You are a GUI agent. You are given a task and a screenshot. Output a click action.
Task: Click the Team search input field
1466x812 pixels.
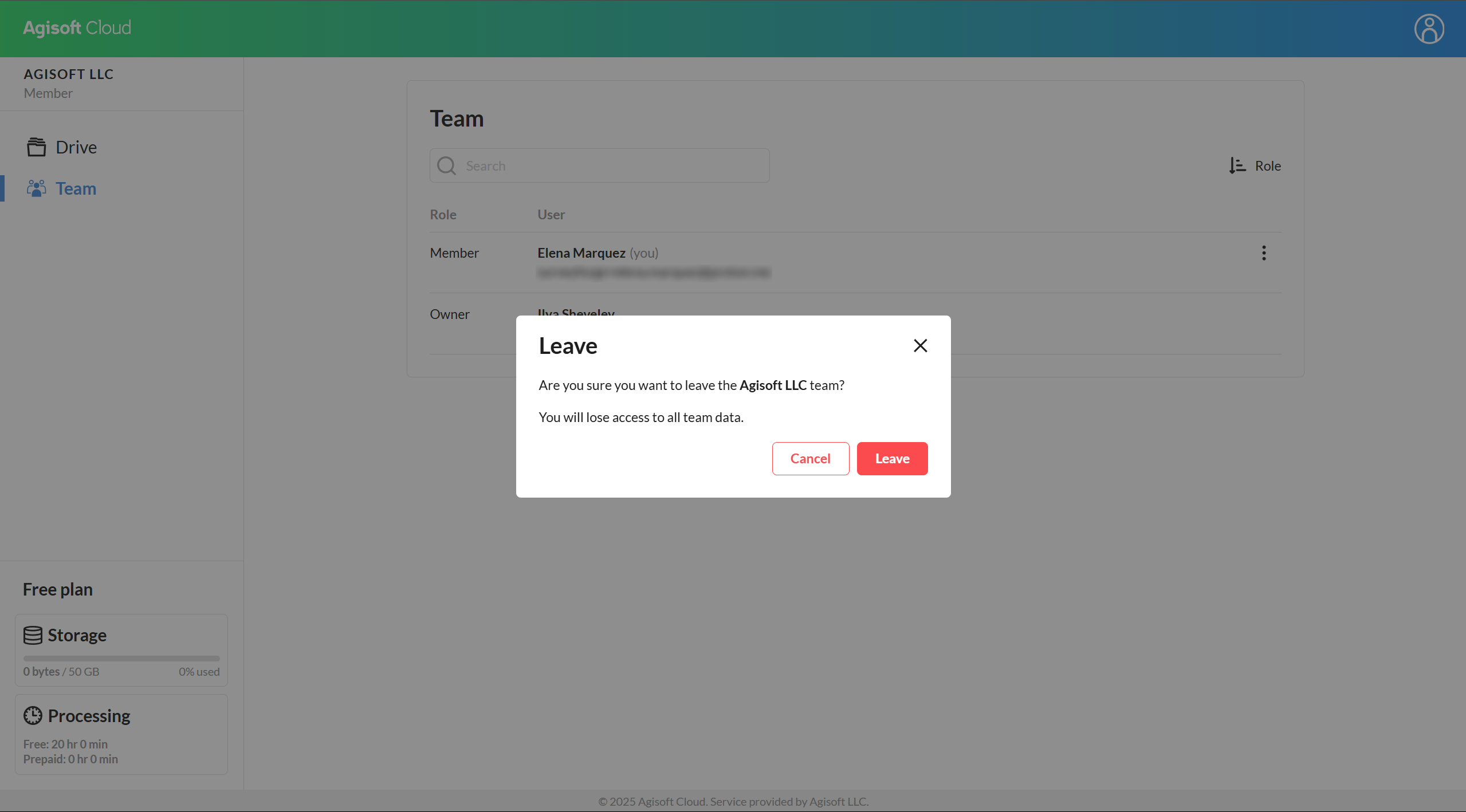pos(613,165)
